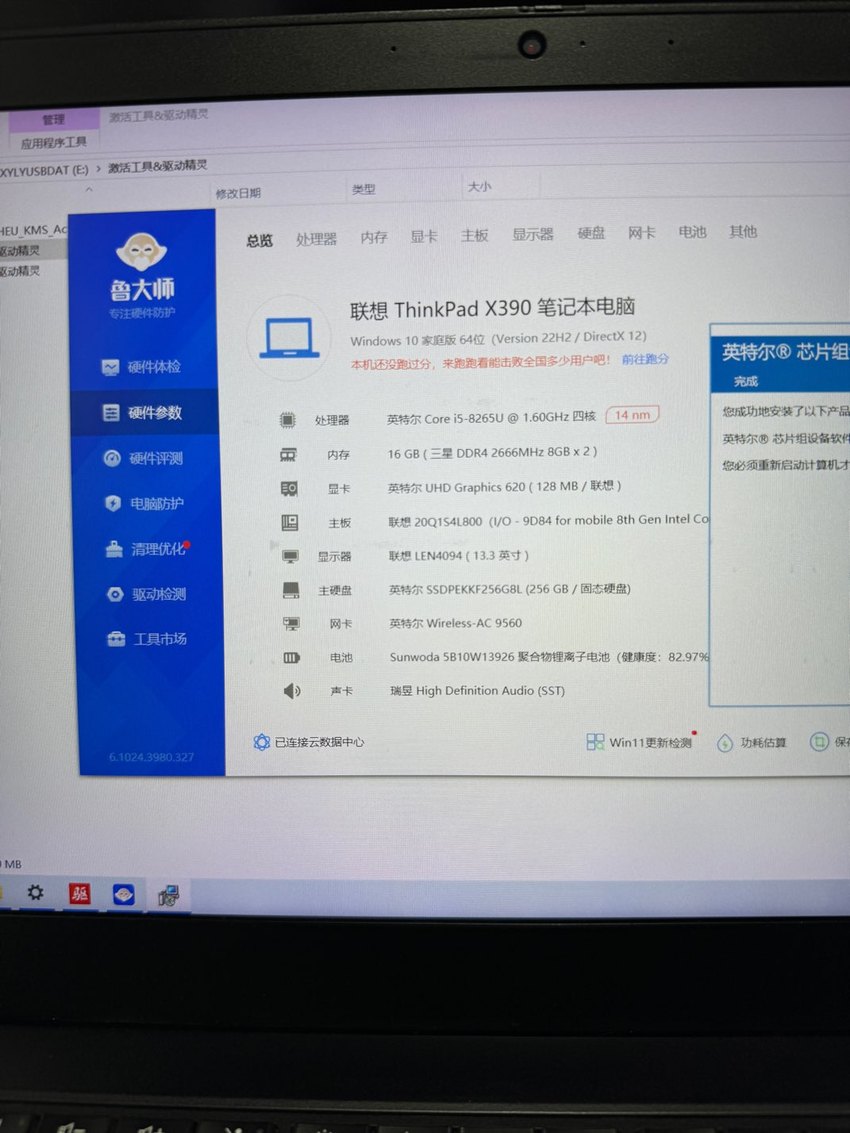Open the 硬盘 tab

point(591,233)
